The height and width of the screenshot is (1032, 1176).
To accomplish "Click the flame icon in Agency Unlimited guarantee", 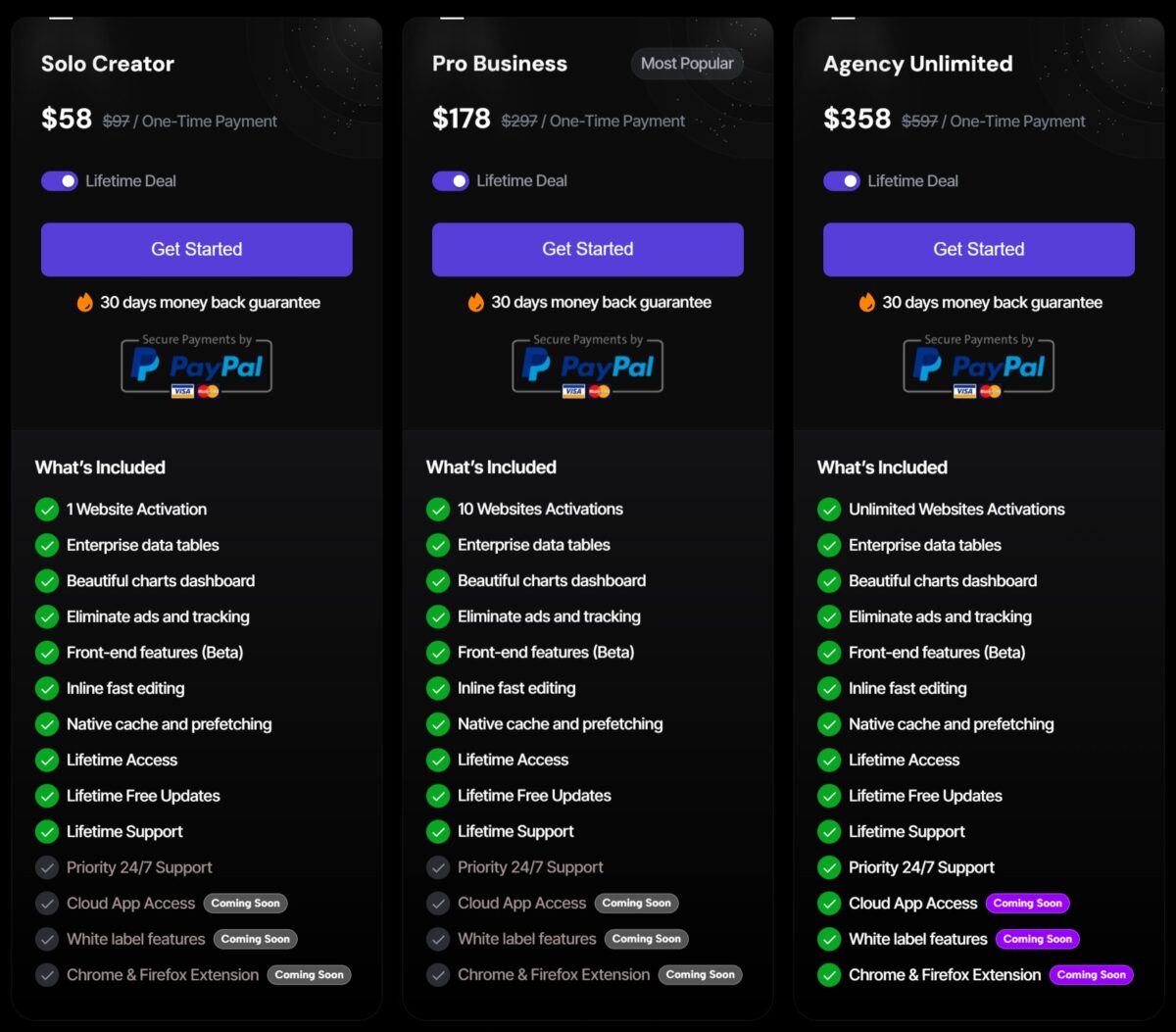I will click(867, 302).
